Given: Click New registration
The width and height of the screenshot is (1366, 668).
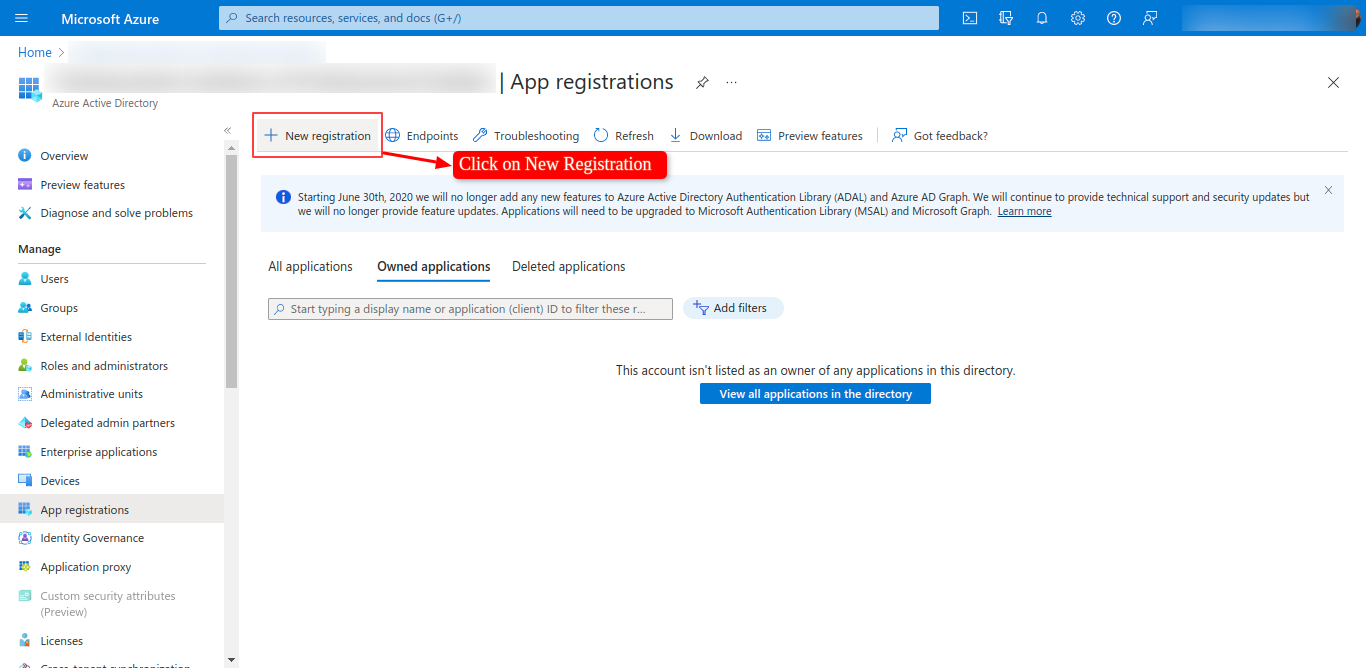Looking at the screenshot, I should click(317, 136).
